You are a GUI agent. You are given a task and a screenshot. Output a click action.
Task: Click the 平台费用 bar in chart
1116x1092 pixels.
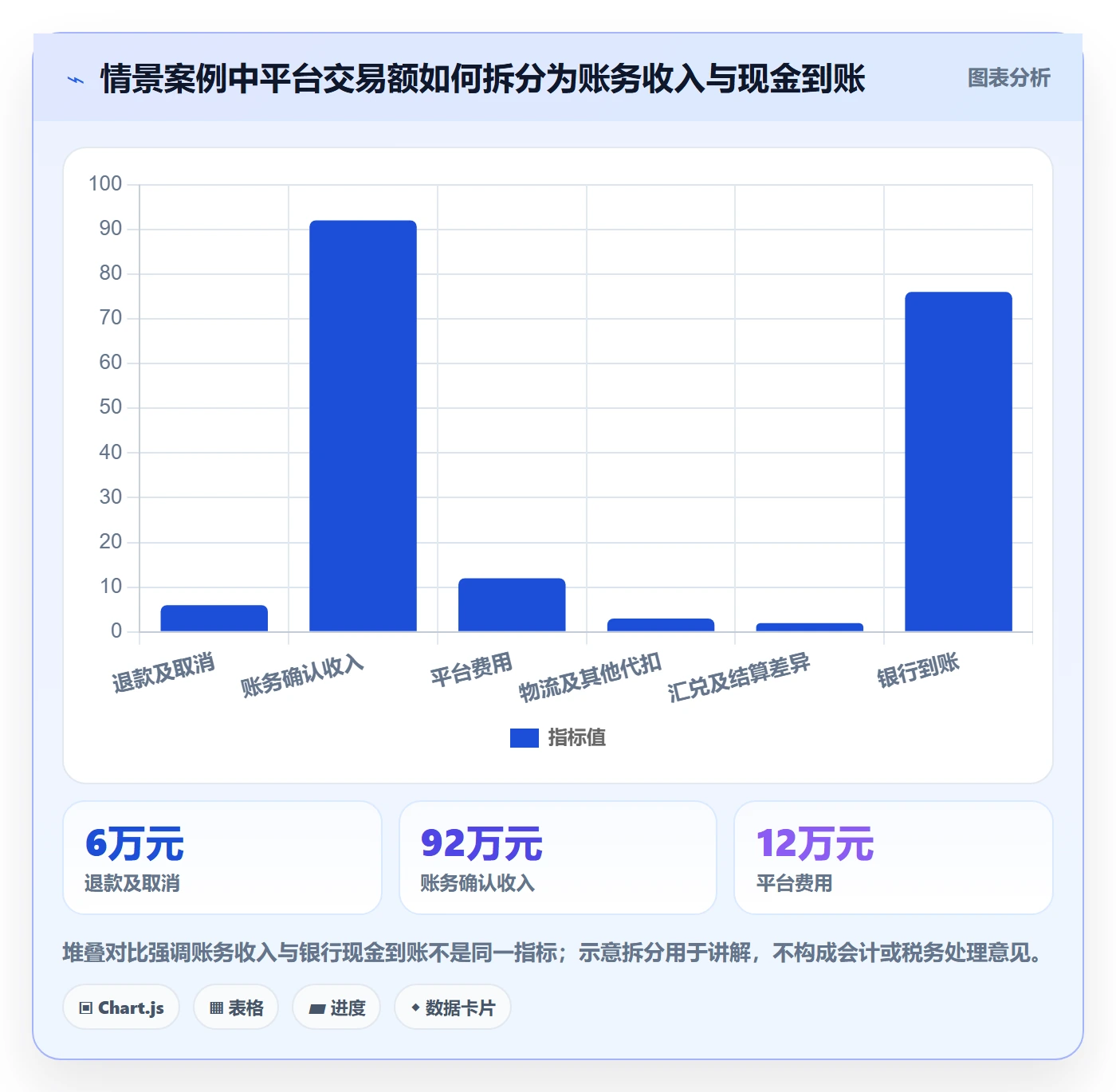(x=512, y=605)
